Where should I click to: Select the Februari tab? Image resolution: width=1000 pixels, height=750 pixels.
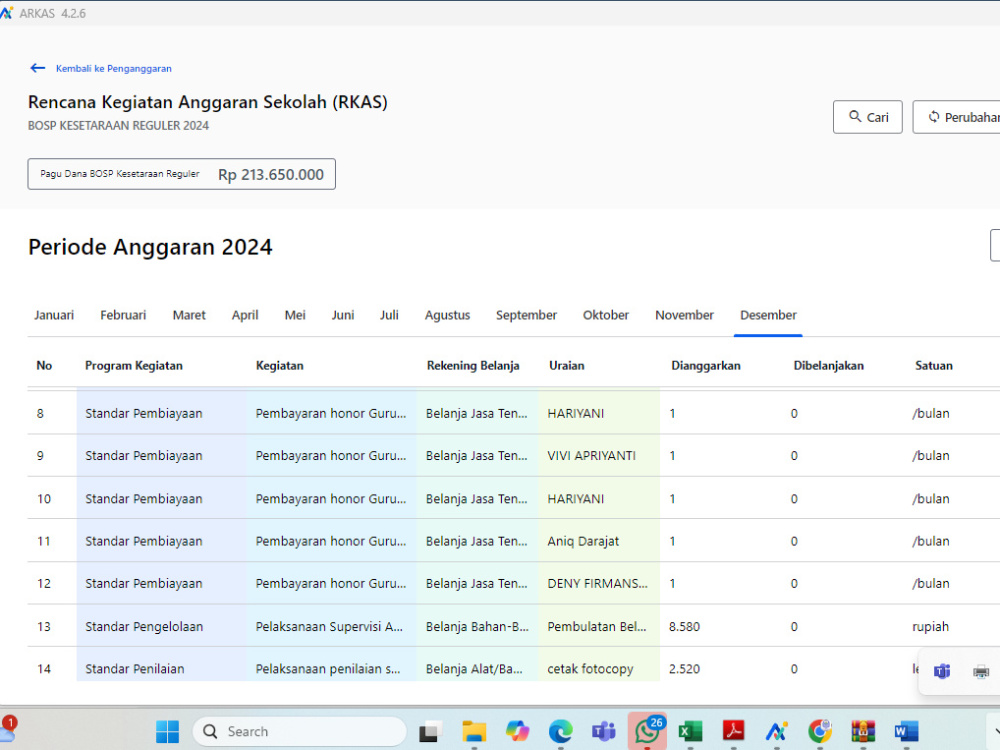point(123,315)
